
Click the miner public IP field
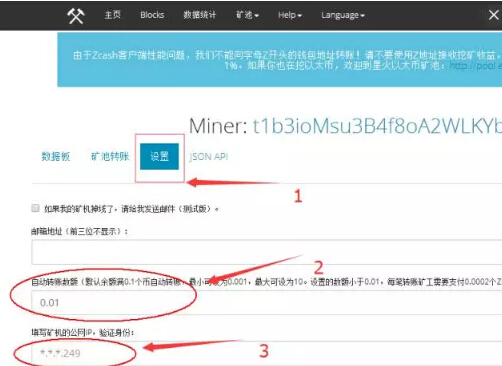[x=267, y=353]
